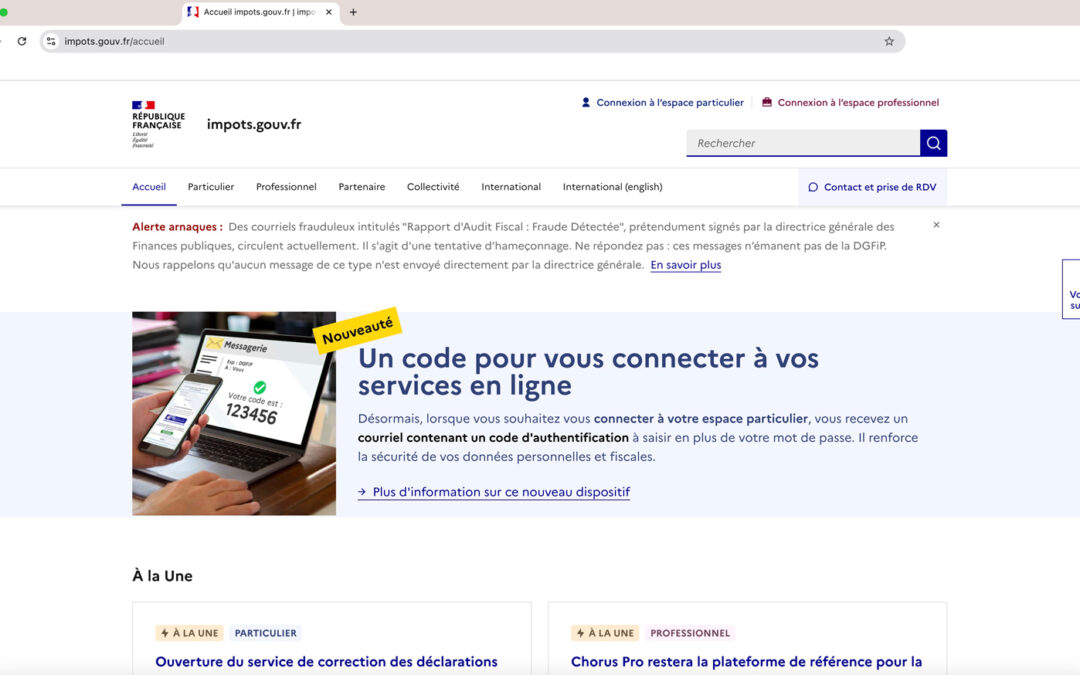Bookmark this page with the star icon

tap(889, 41)
